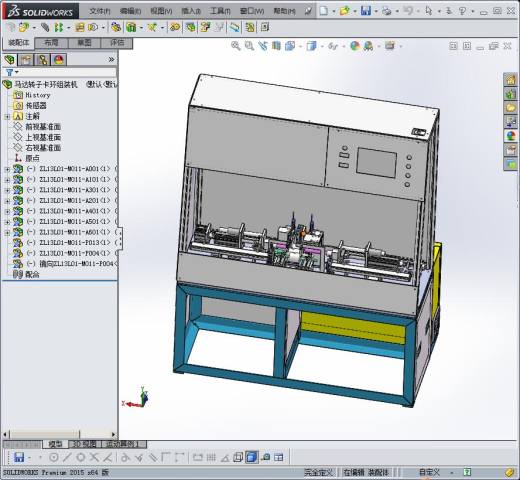Click the Help question mark icon
The image size is (520, 480).
[463, 11]
